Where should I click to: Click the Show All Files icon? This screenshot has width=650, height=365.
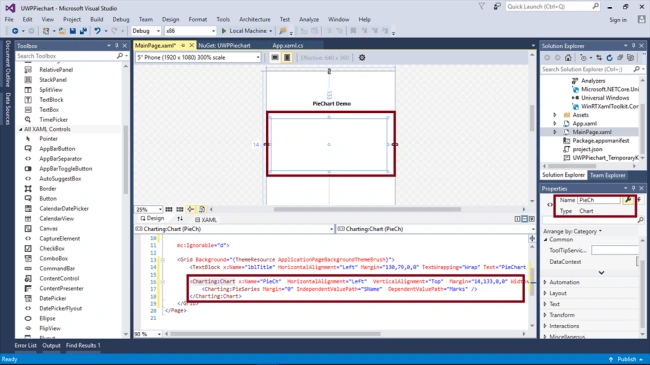(x=631, y=58)
